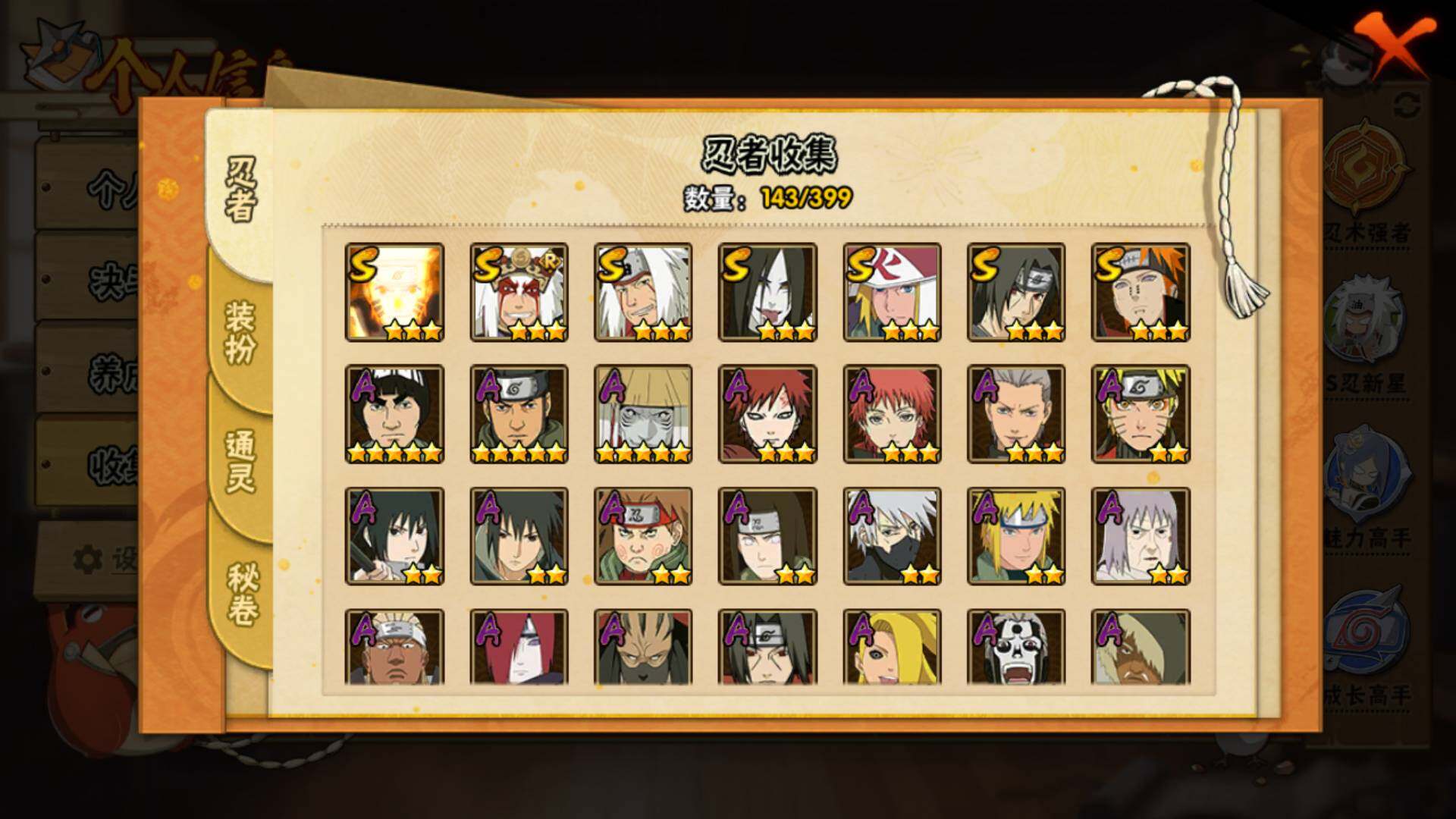Select the S-rank Hokage Minato hat portrait
1456x819 pixels.
[x=892, y=292]
